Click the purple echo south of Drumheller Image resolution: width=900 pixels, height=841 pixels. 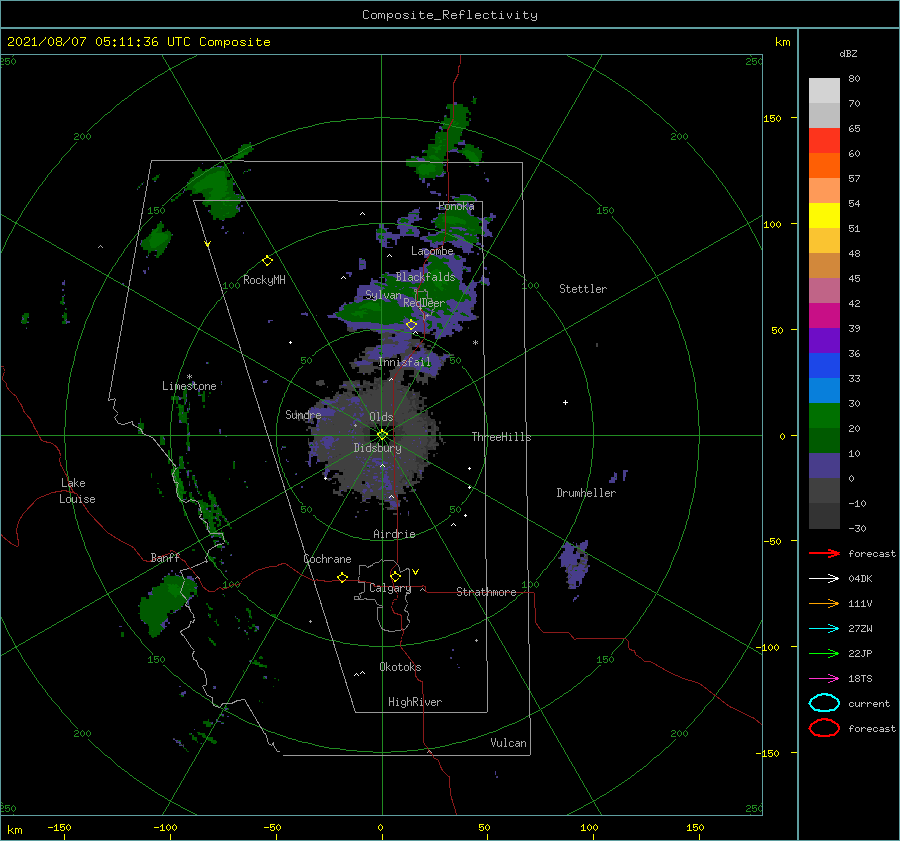point(574,564)
